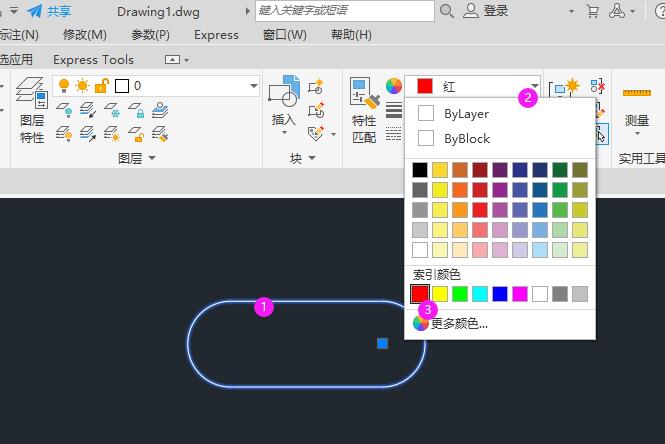
Task: Click the Unisolate layer icon with the up arrow
Action: (88, 134)
